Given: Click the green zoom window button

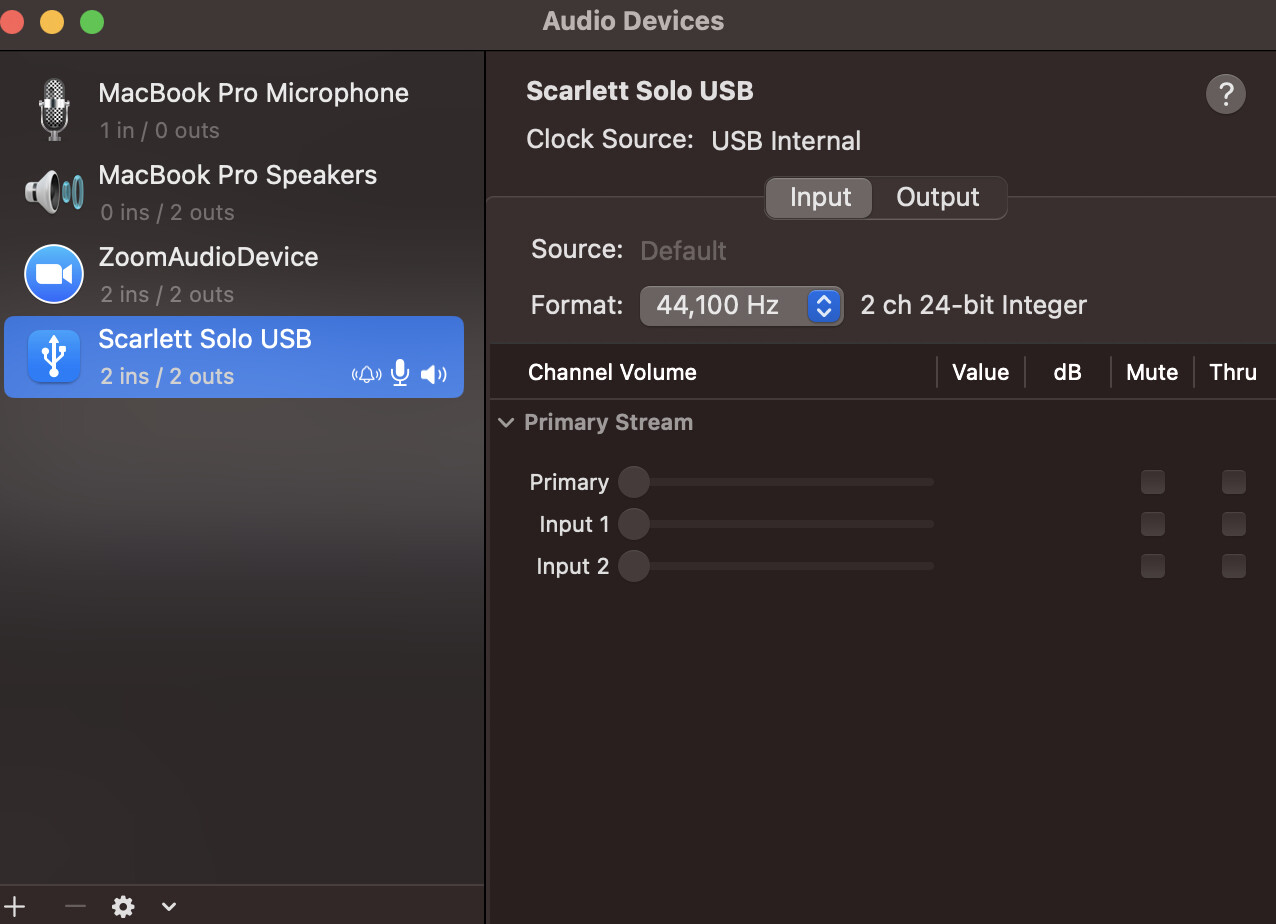Looking at the screenshot, I should 92,21.
